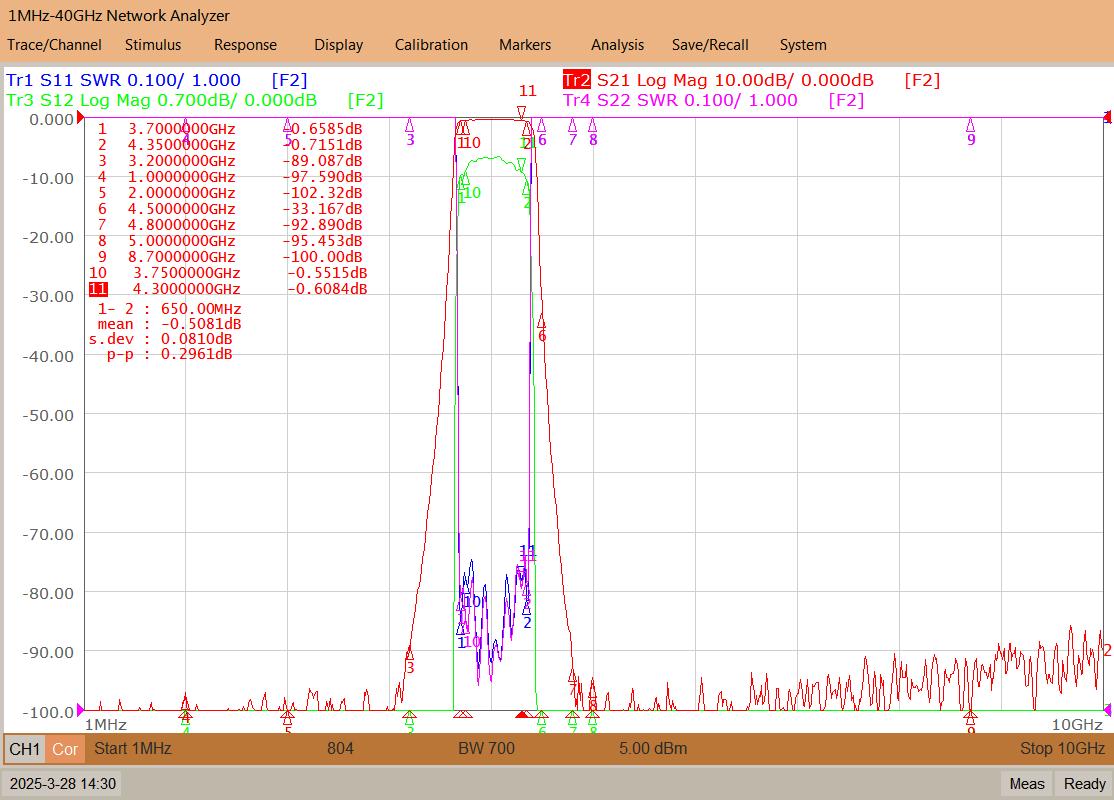Select the highlighted marker 11 row in table
This screenshot has height=800, width=1114.
pos(228,289)
